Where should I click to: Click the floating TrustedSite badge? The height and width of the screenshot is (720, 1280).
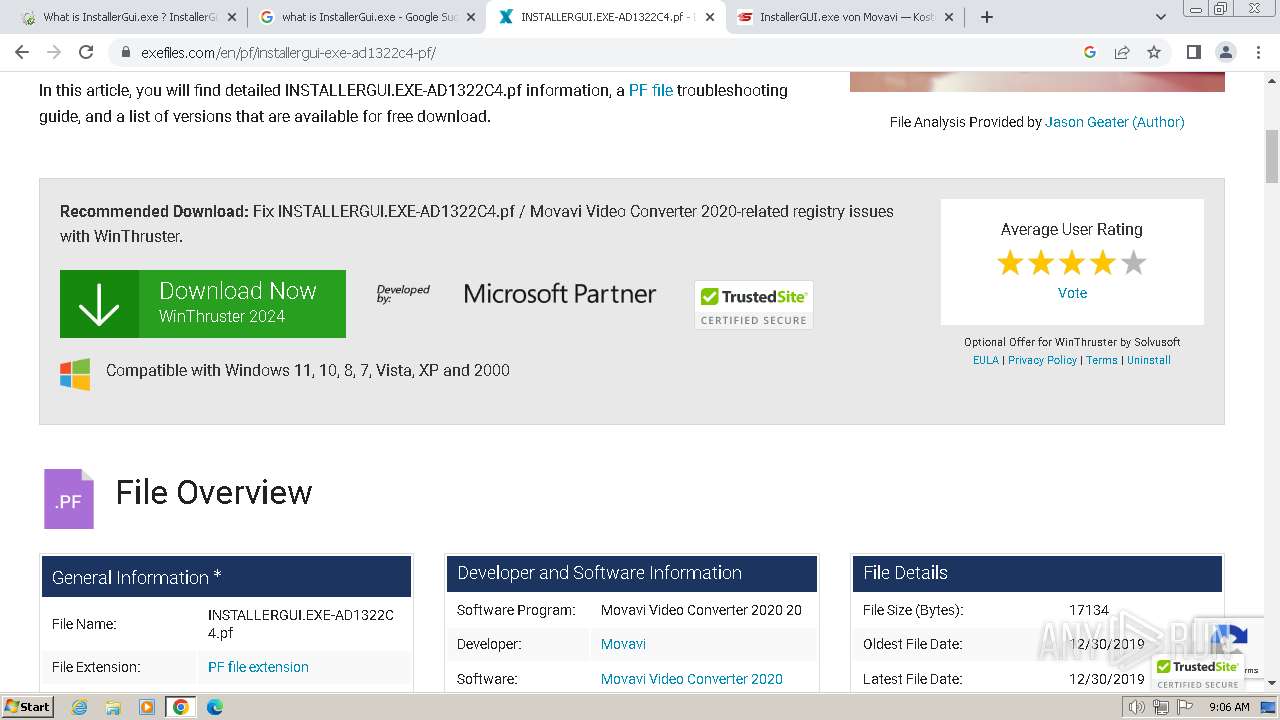coord(1197,673)
